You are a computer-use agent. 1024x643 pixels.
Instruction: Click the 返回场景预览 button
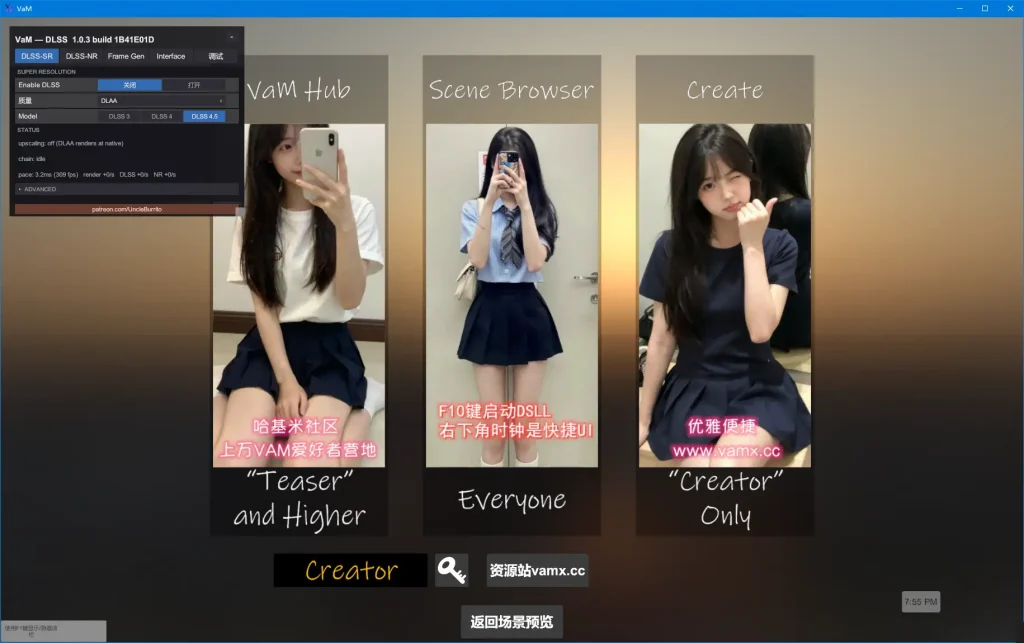click(x=512, y=621)
